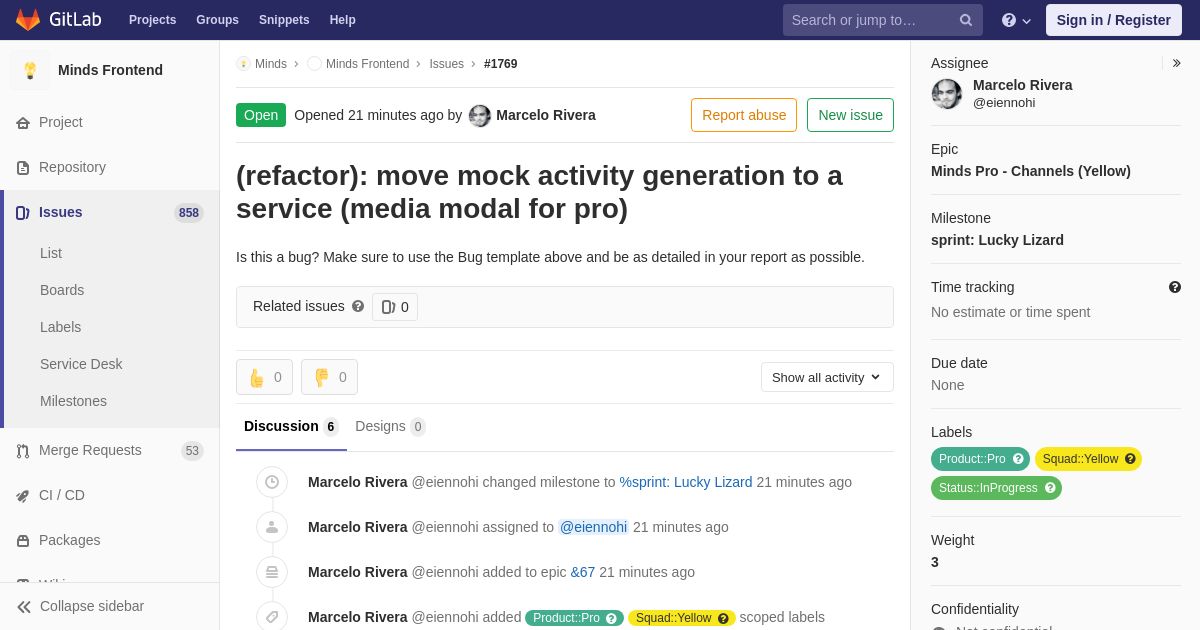Open the GitLab logo home link
Screen dimensions: 1200x630
[x=59, y=20]
